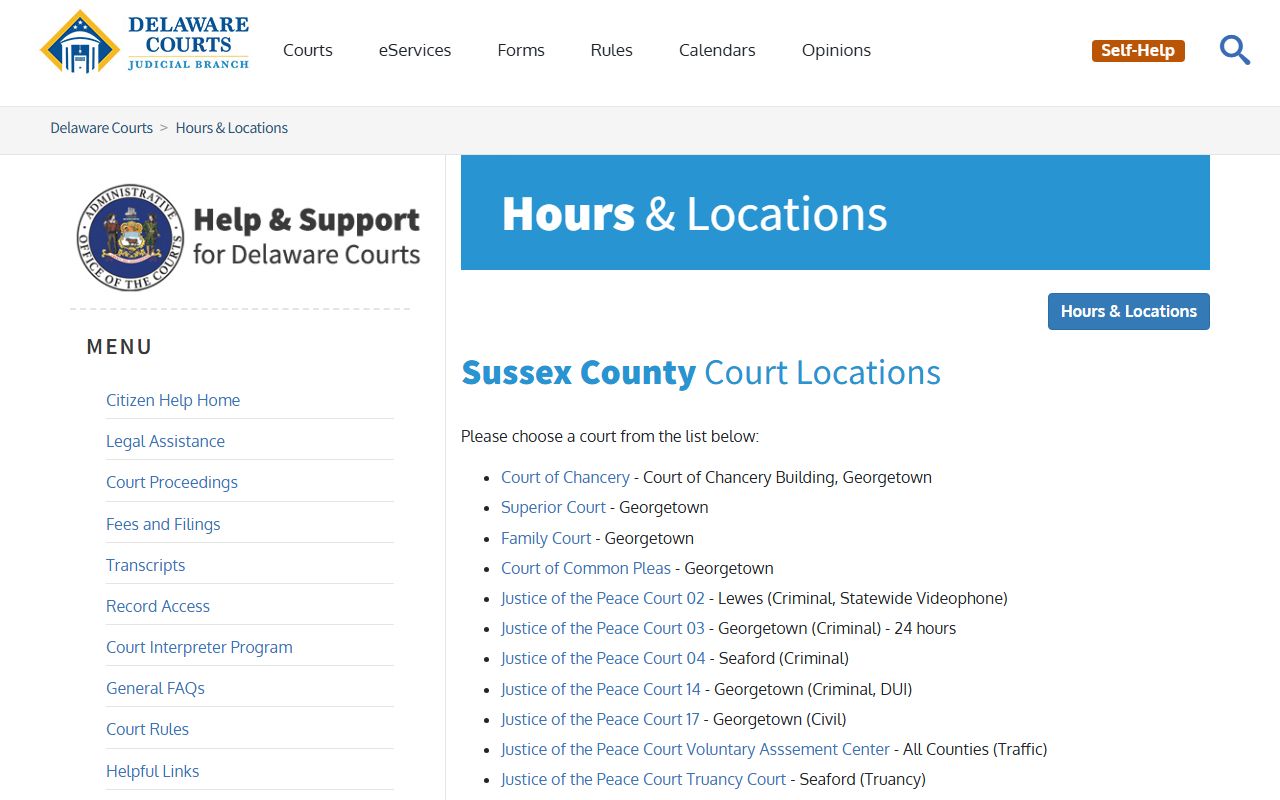Open Justice of the Peace Court 04
Viewport: 1280px width, 800px height.
(603, 658)
